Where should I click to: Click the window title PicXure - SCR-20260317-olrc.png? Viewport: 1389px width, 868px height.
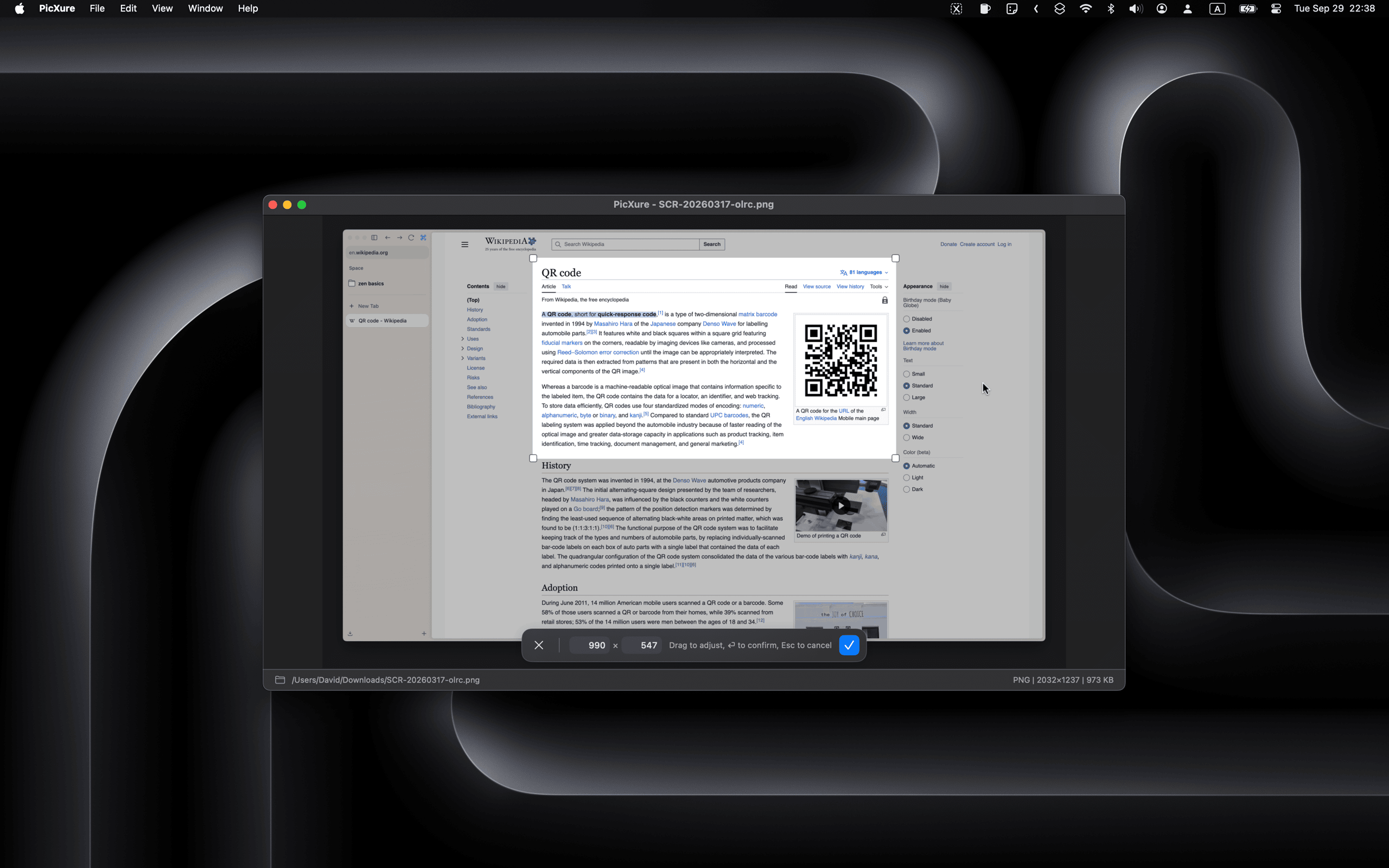[693, 205]
